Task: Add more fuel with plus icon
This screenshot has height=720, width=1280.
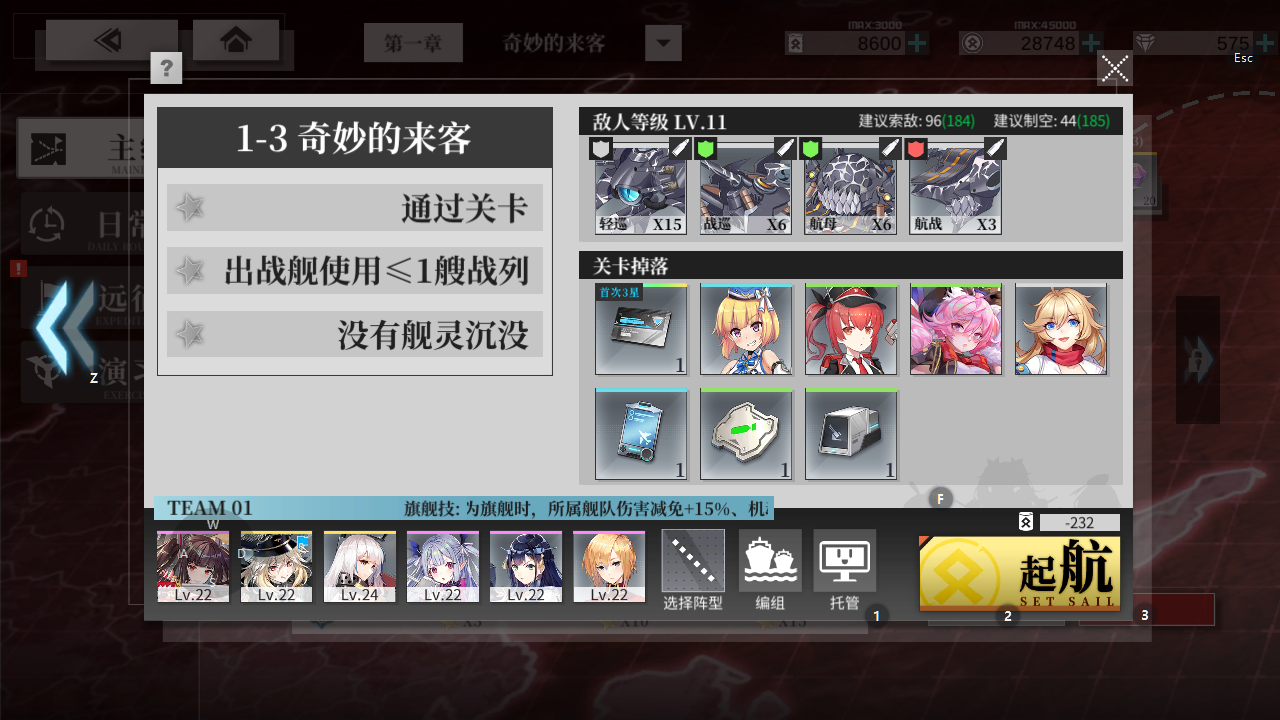Action: click(917, 43)
